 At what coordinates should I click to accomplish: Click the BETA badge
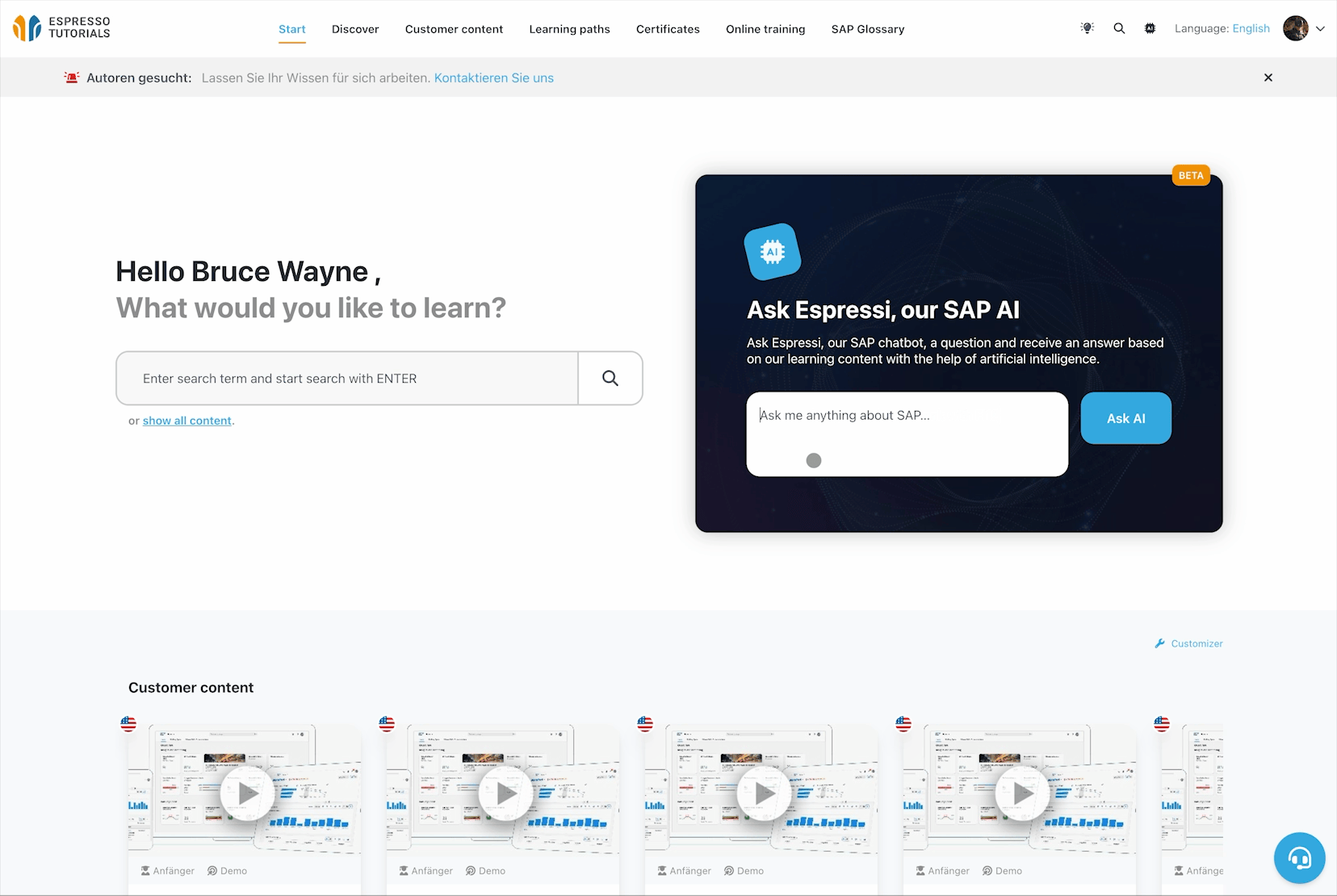(x=1191, y=175)
